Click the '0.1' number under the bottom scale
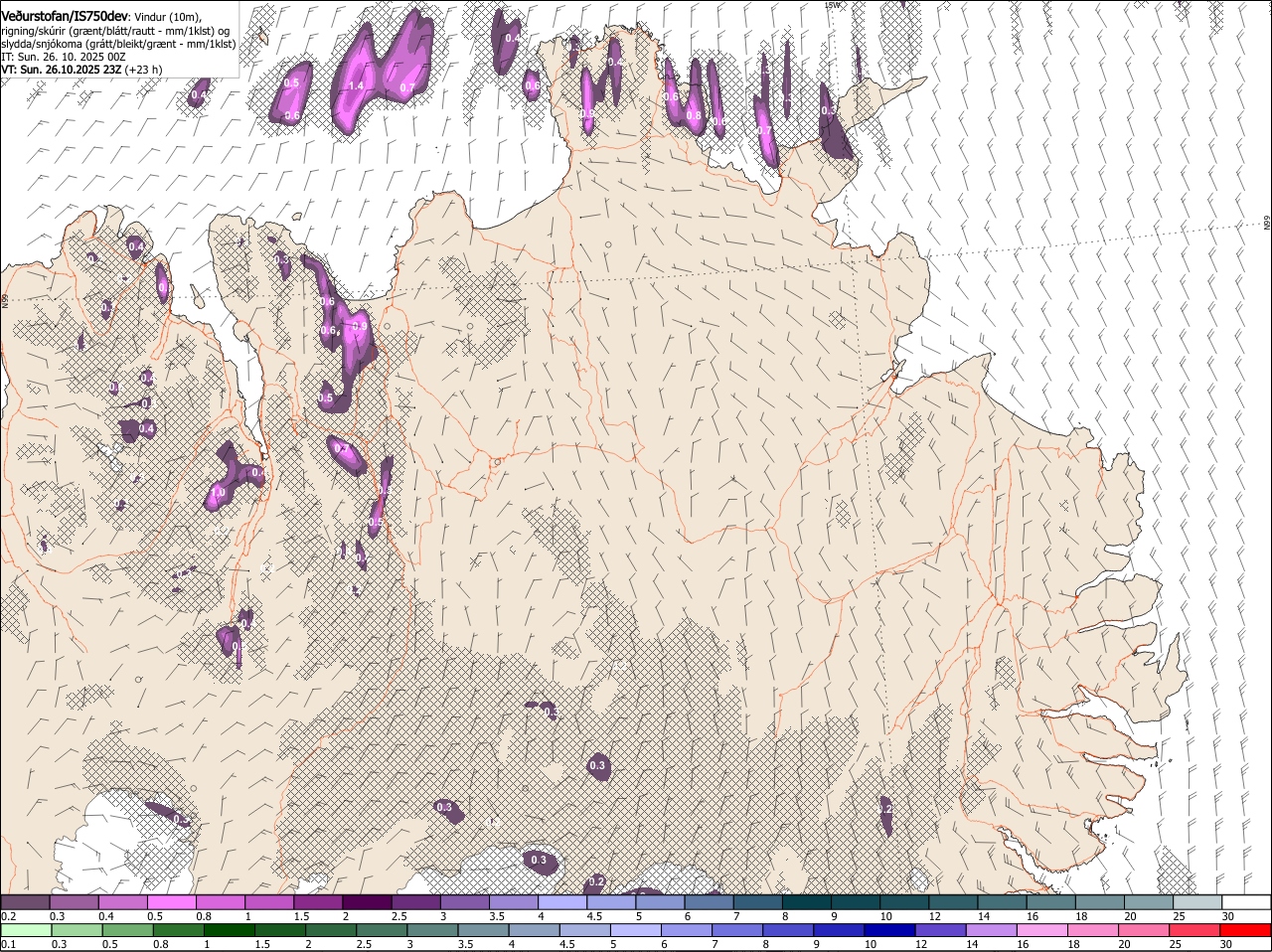The height and width of the screenshot is (952, 1272). coord(9,944)
